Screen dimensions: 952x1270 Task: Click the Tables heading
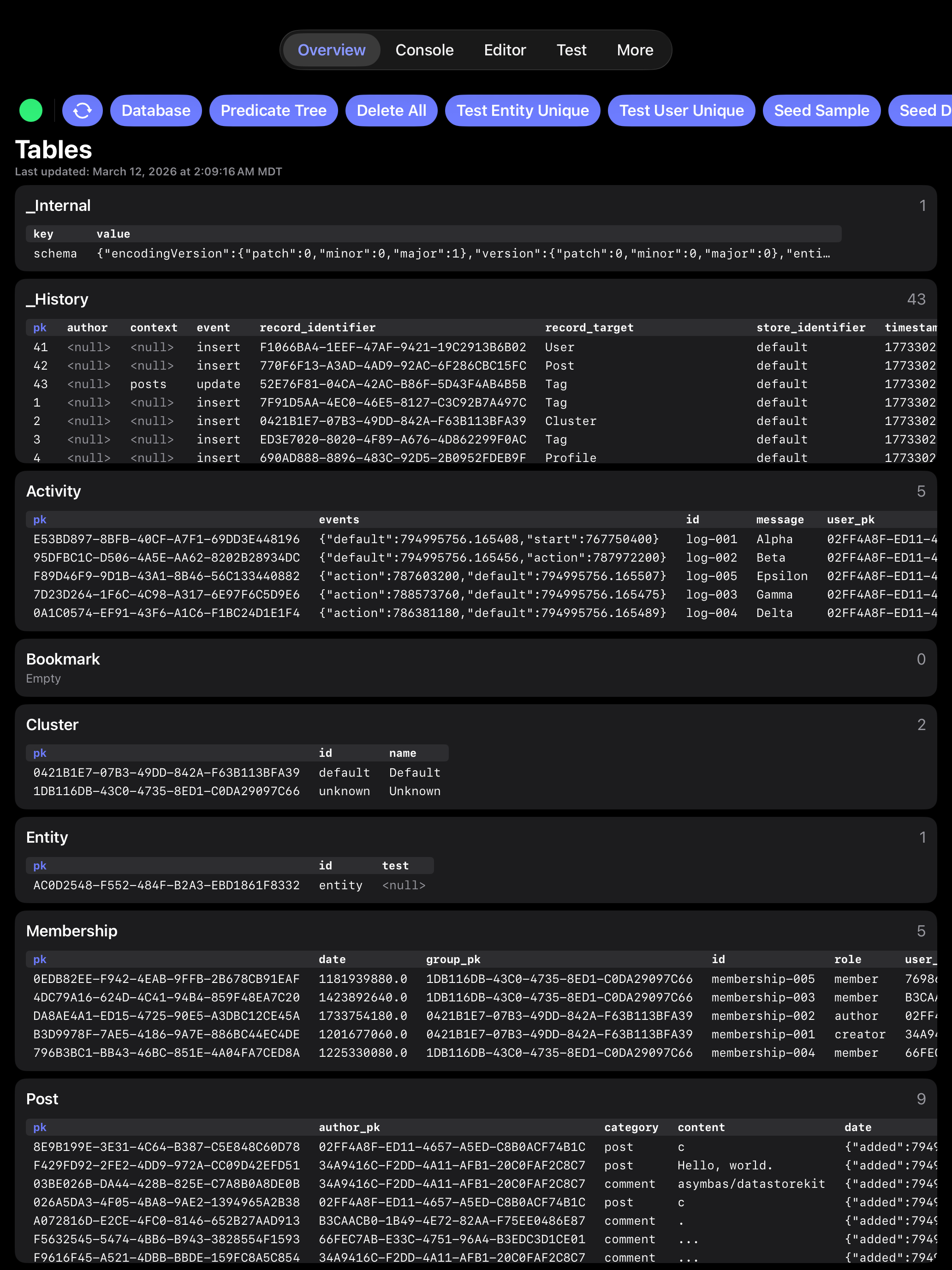pyautogui.click(x=54, y=150)
